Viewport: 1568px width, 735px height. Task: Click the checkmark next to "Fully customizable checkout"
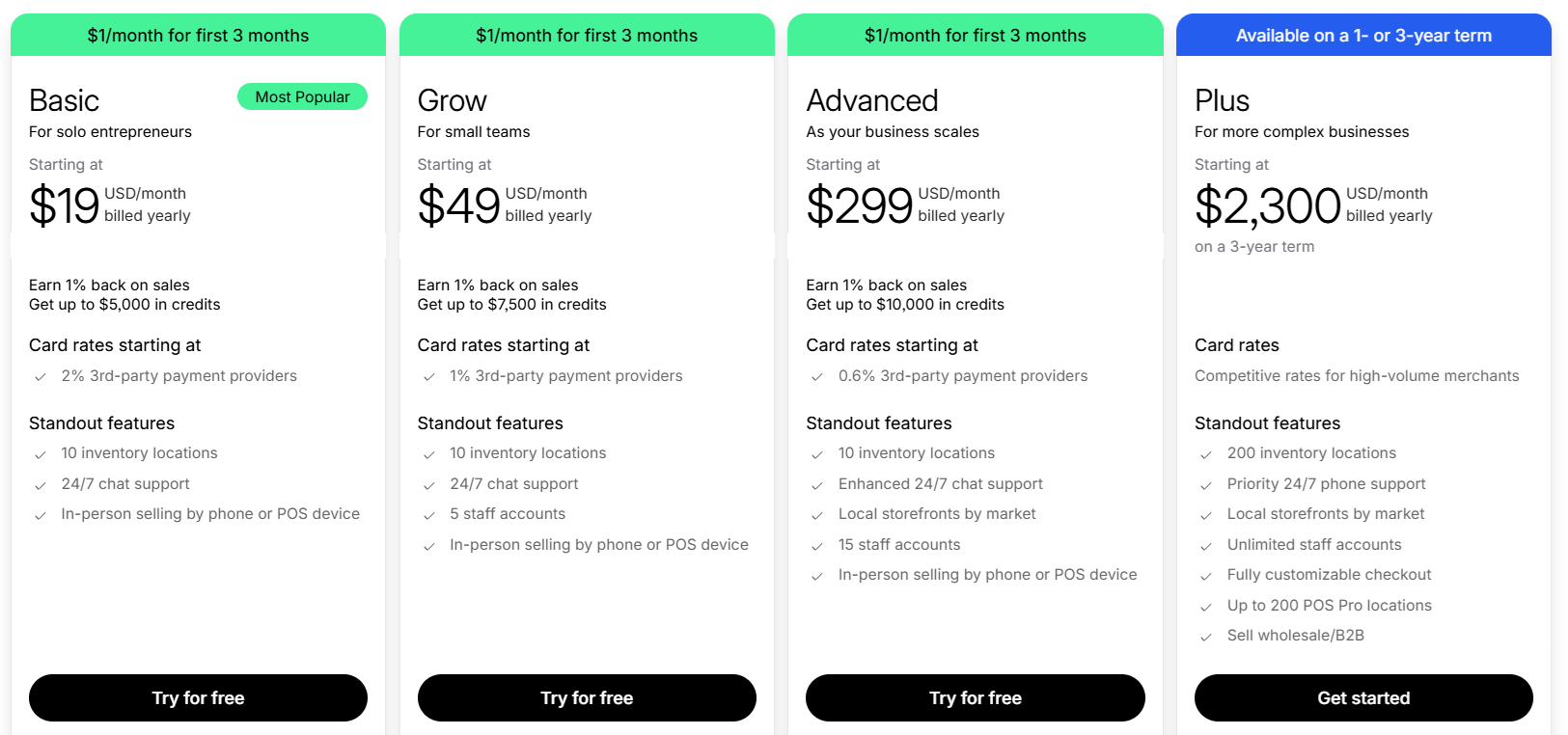(1206, 575)
